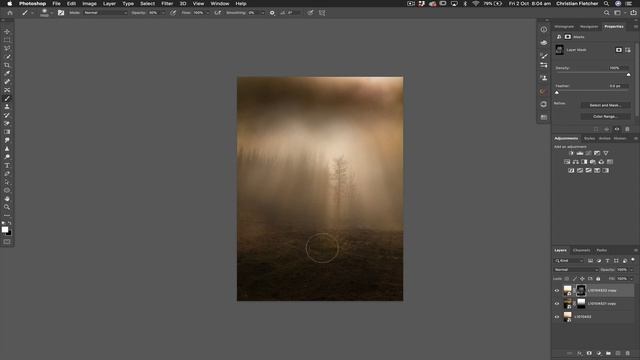
Task: Hide the middle layer in Layers
Action: pos(557,304)
